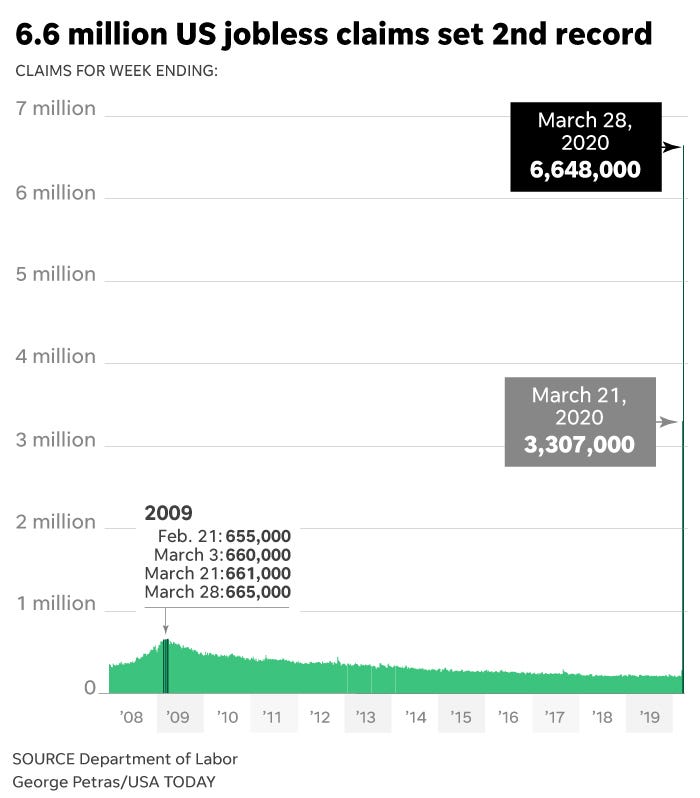The height and width of the screenshot is (798, 700).
Task: Click the 7 million y-axis label
Action: 56,108
